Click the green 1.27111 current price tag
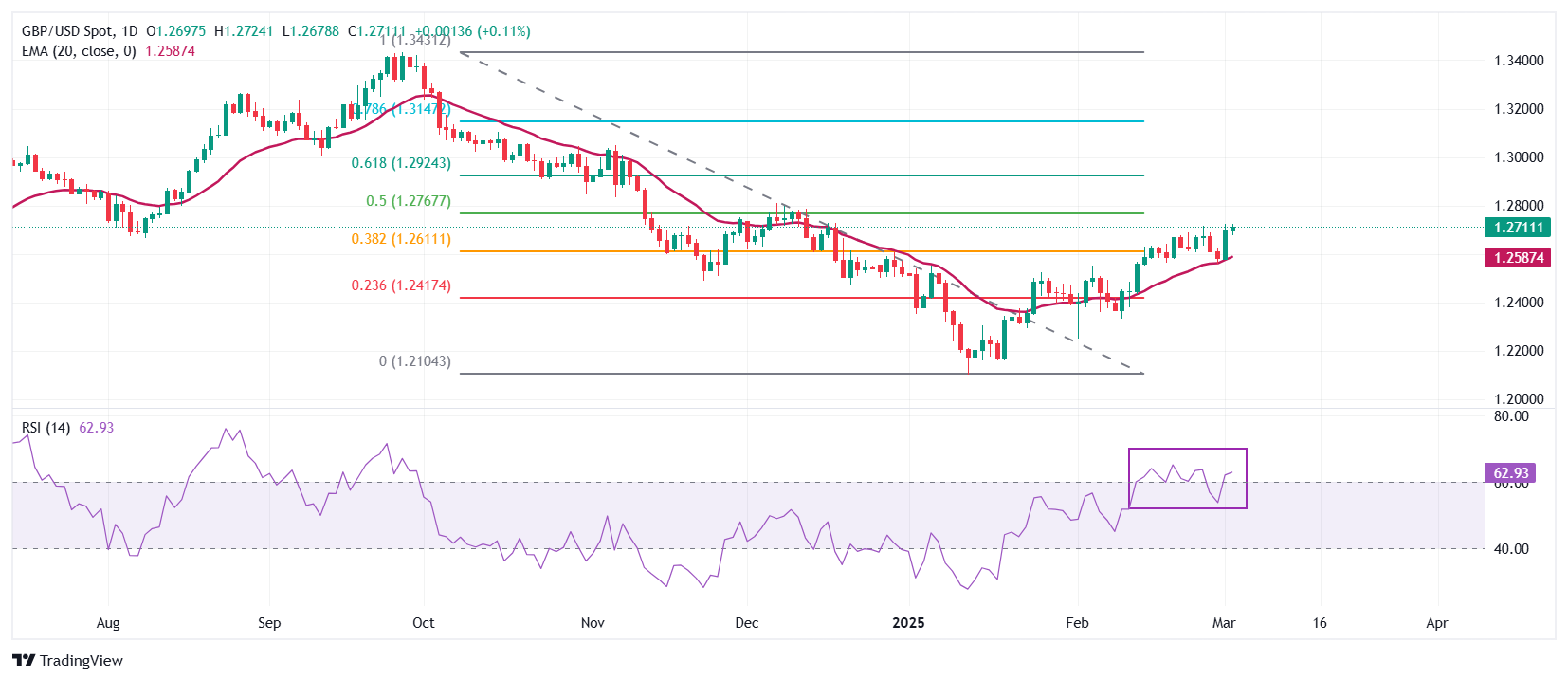Viewport: 1568px width, 681px height. pyautogui.click(x=1517, y=228)
